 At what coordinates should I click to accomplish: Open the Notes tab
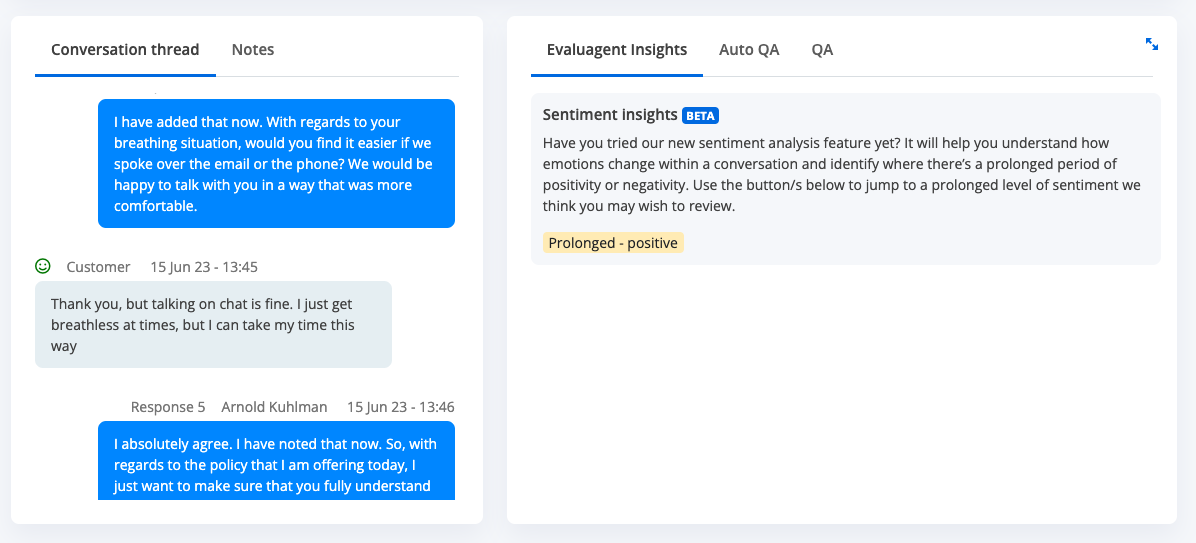252,50
